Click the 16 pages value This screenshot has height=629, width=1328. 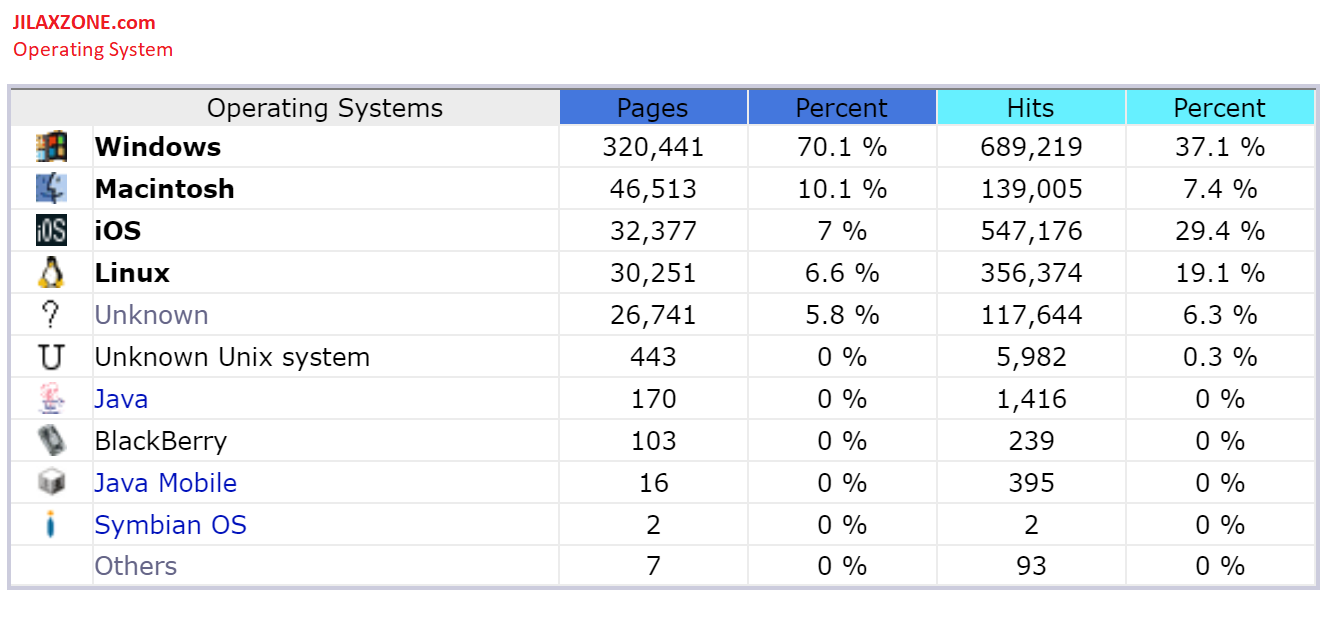coord(653,483)
